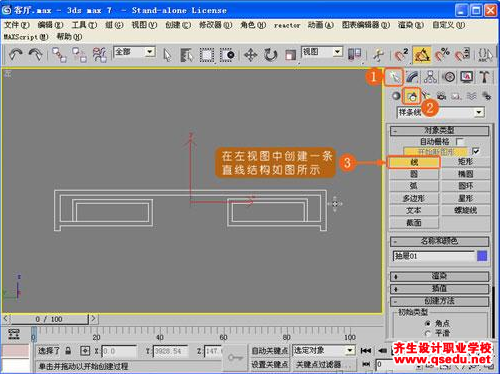Click the 抽屉01 object name field
The height and width of the screenshot is (374, 500).
tap(433, 256)
